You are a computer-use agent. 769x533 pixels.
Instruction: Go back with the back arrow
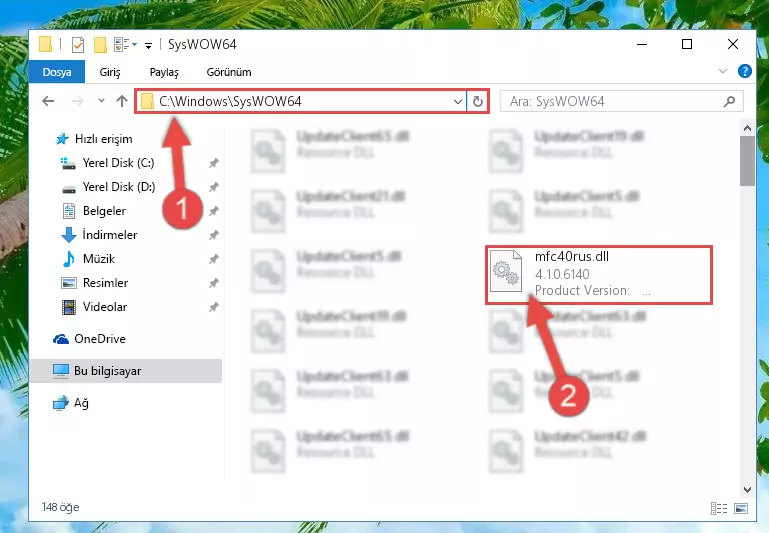click(x=48, y=101)
